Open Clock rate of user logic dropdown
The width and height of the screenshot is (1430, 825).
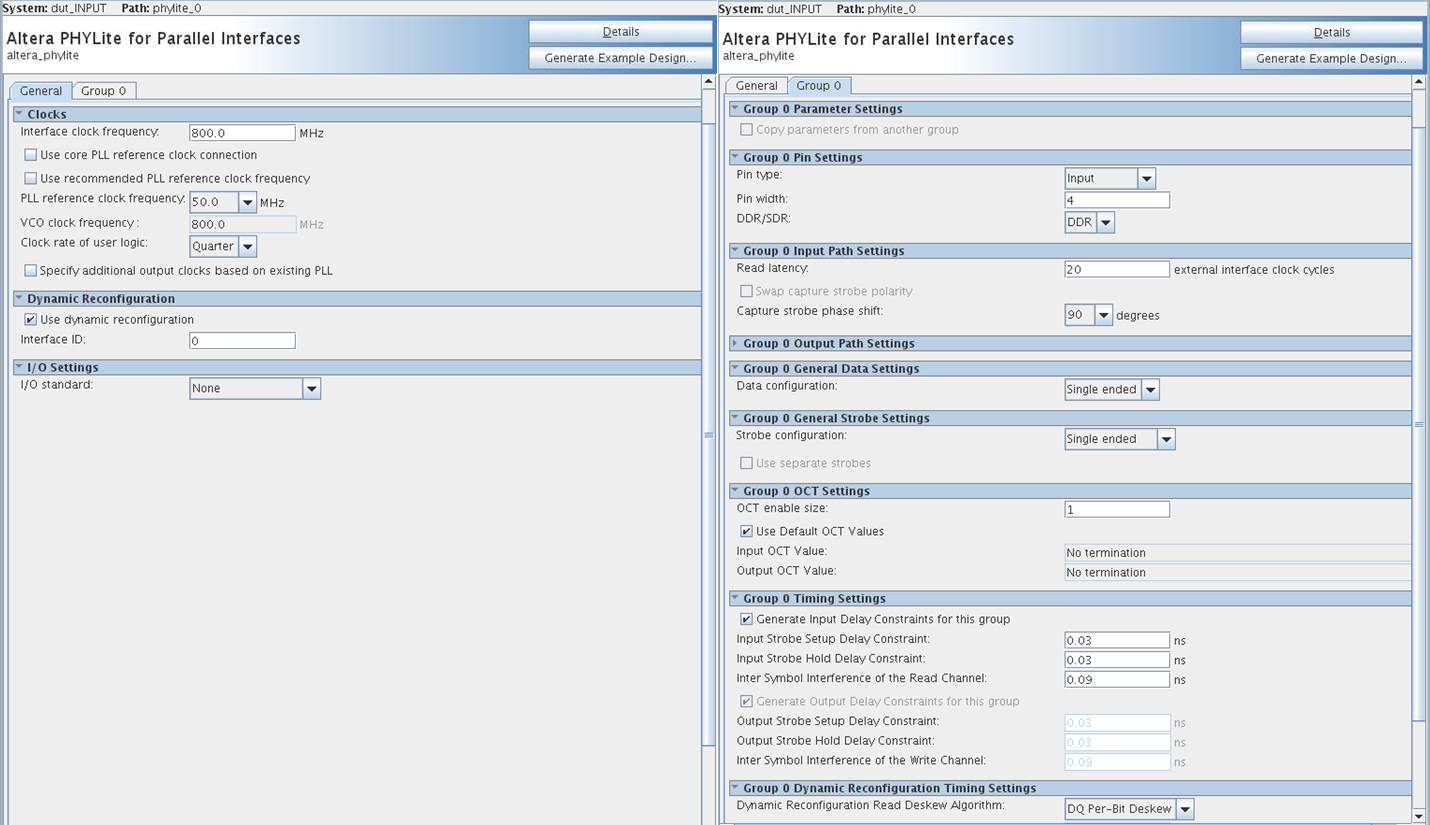(x=247, y=246)
